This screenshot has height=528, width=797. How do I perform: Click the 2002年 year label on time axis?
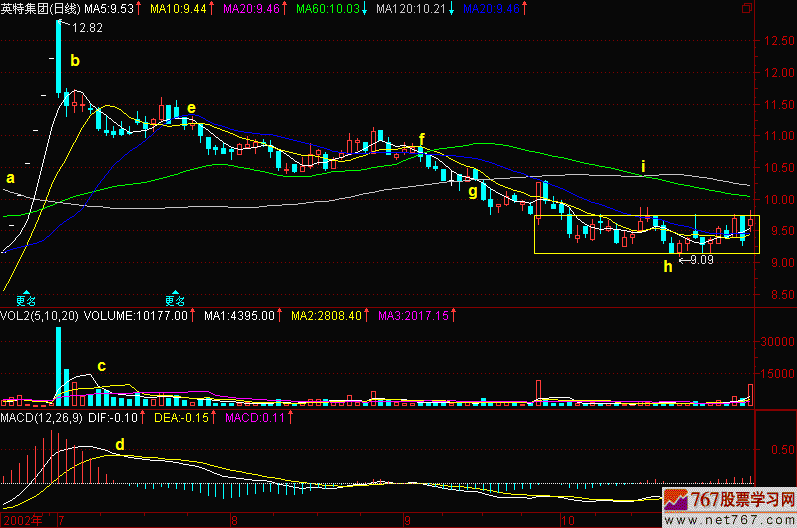click(x=22, y=520)
